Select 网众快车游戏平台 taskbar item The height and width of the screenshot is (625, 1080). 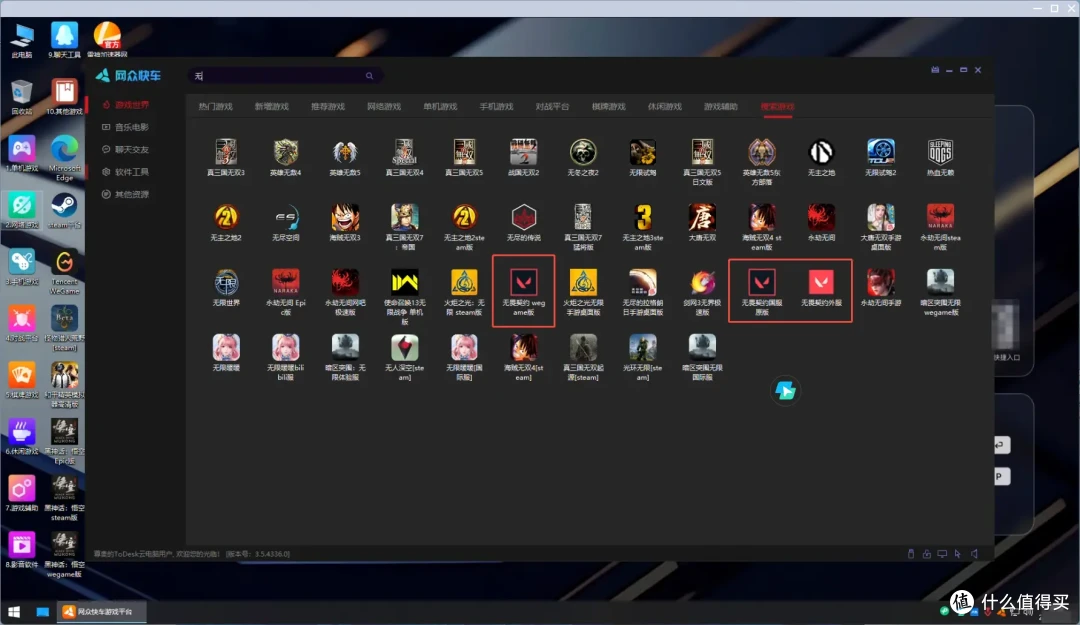point(101,611)
